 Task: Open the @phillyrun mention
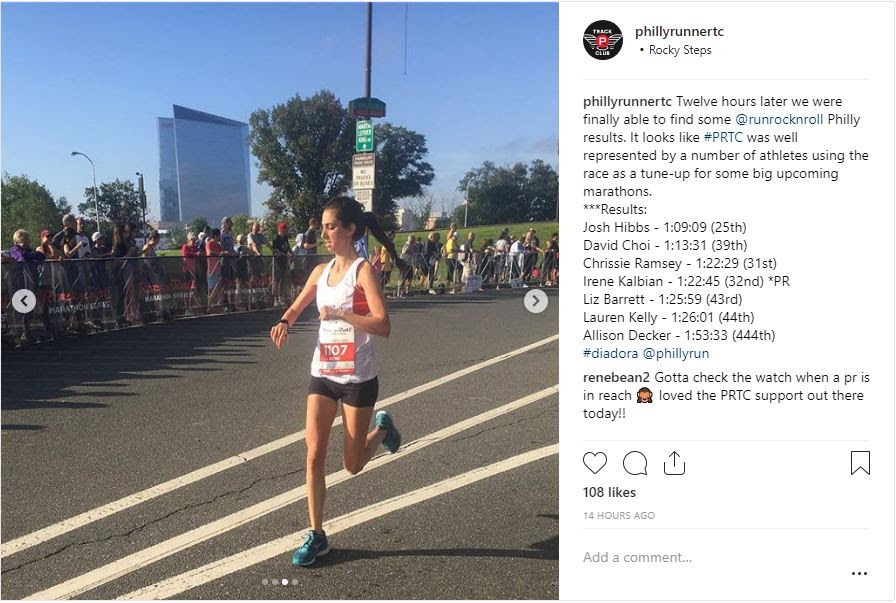pyautogui.click(x=676, y=353)
